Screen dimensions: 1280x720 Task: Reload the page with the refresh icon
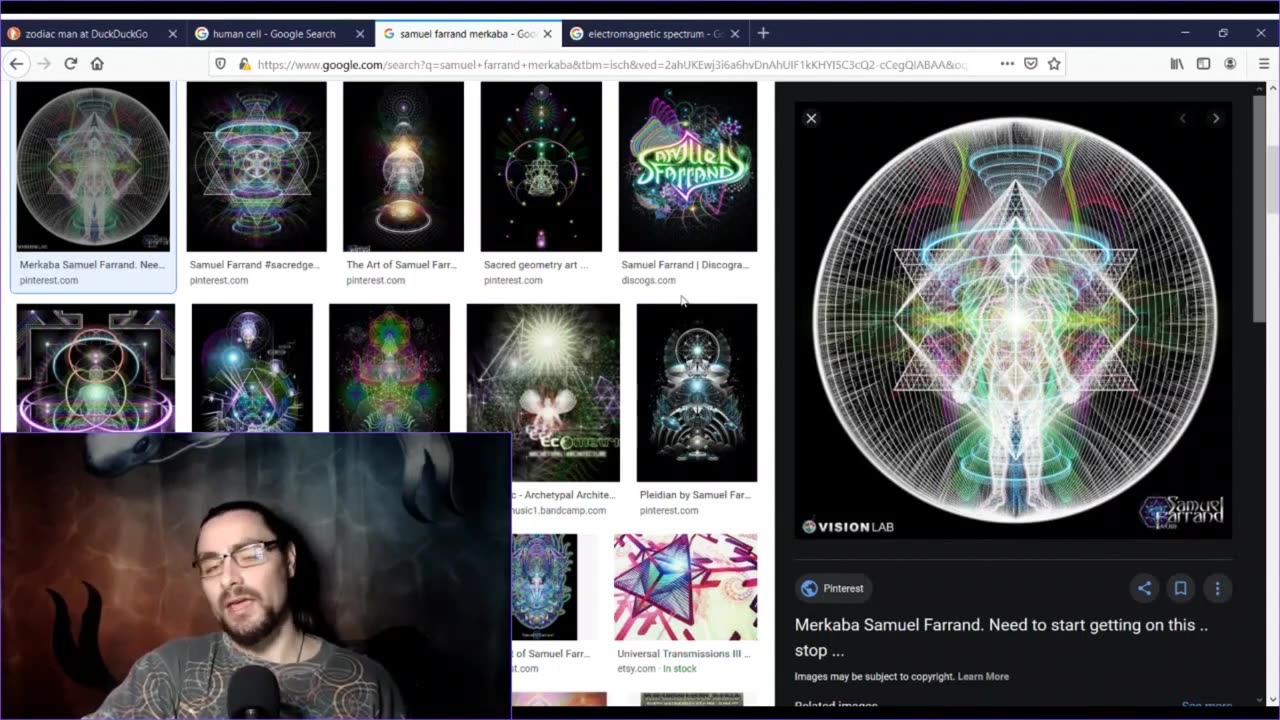pos(70,63)
